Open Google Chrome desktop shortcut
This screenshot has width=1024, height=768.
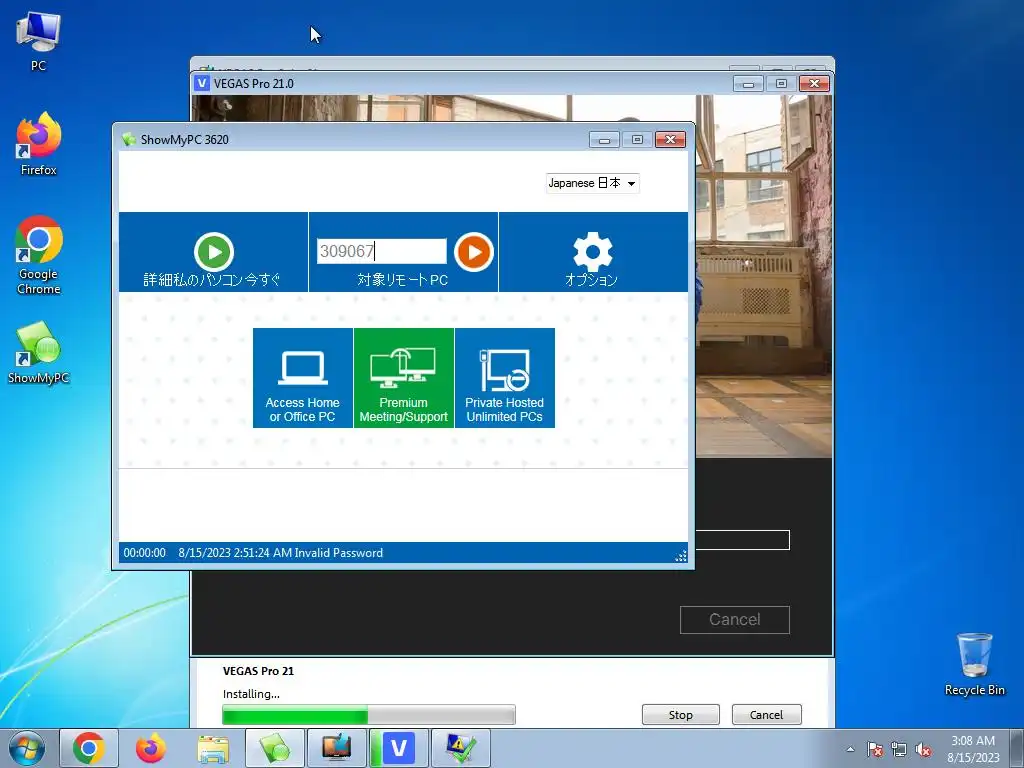click(x=39, y=255)
